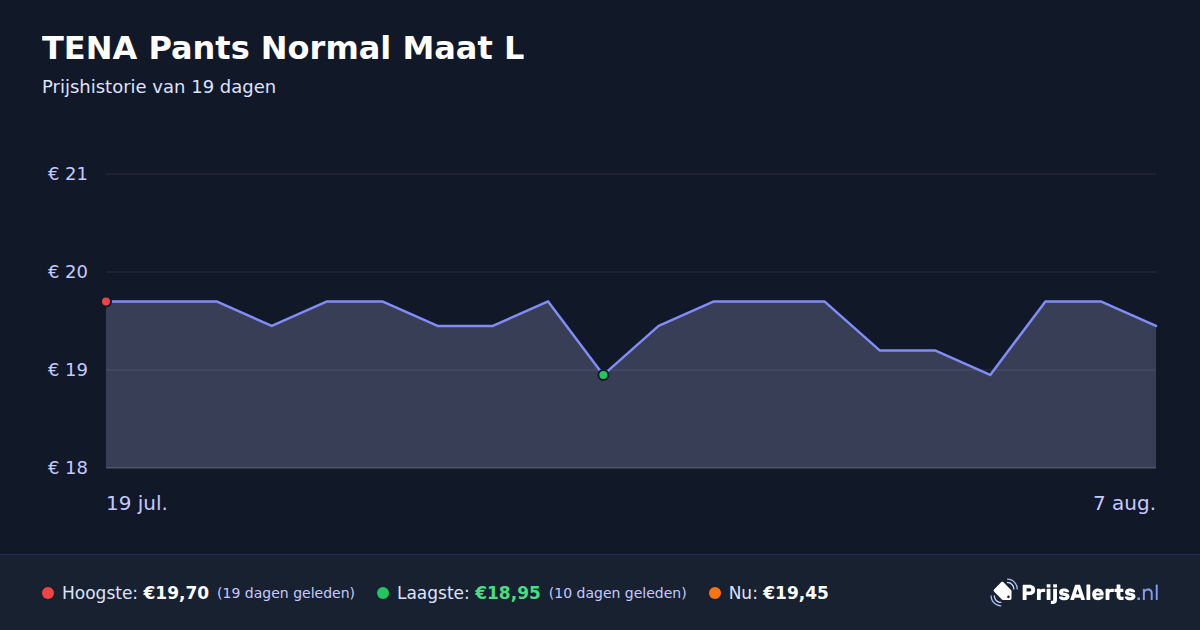Click the 10 dagen geleden note
Screen dimensions: 1200x630
coord(618,593)
